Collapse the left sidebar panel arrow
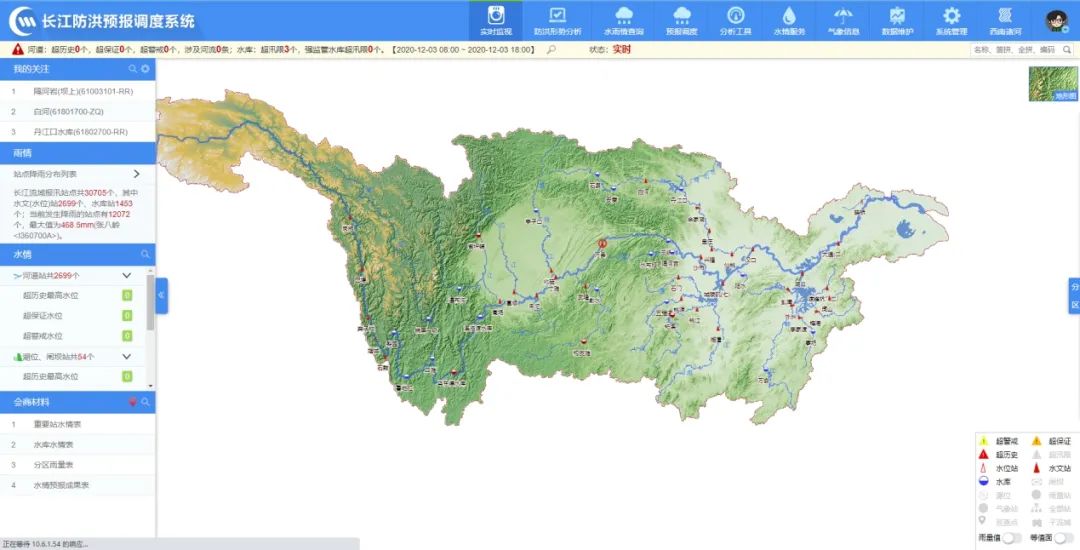1080x550 pixels. [x=161, y=296]
